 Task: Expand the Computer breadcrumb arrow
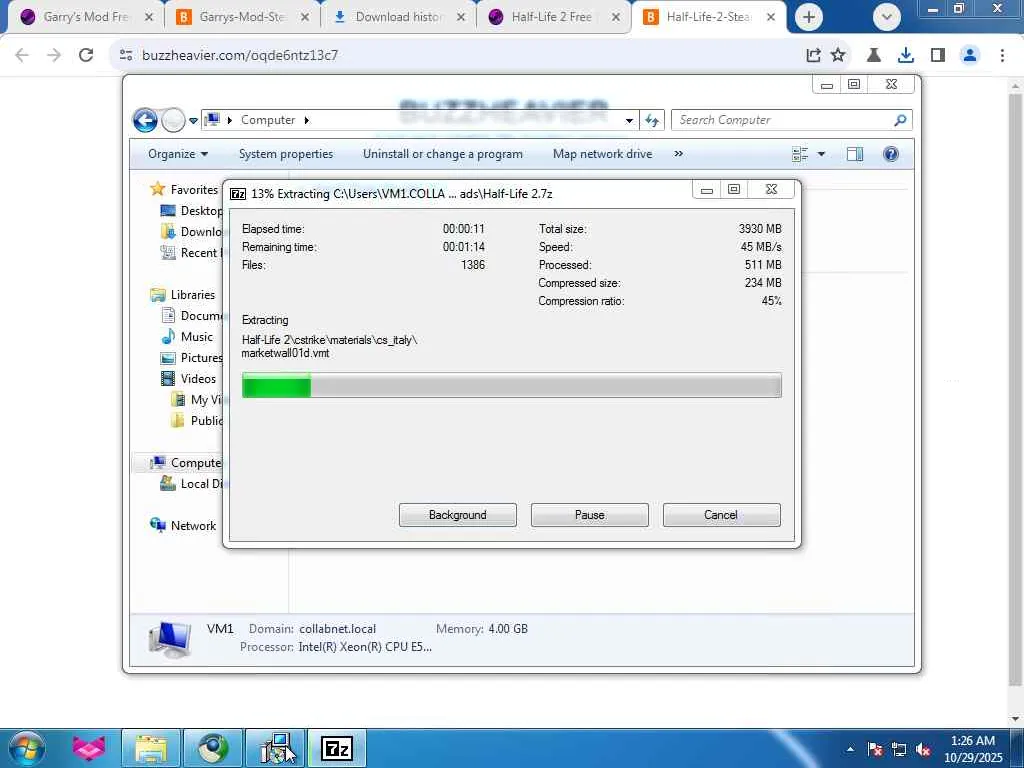point(306,120)
